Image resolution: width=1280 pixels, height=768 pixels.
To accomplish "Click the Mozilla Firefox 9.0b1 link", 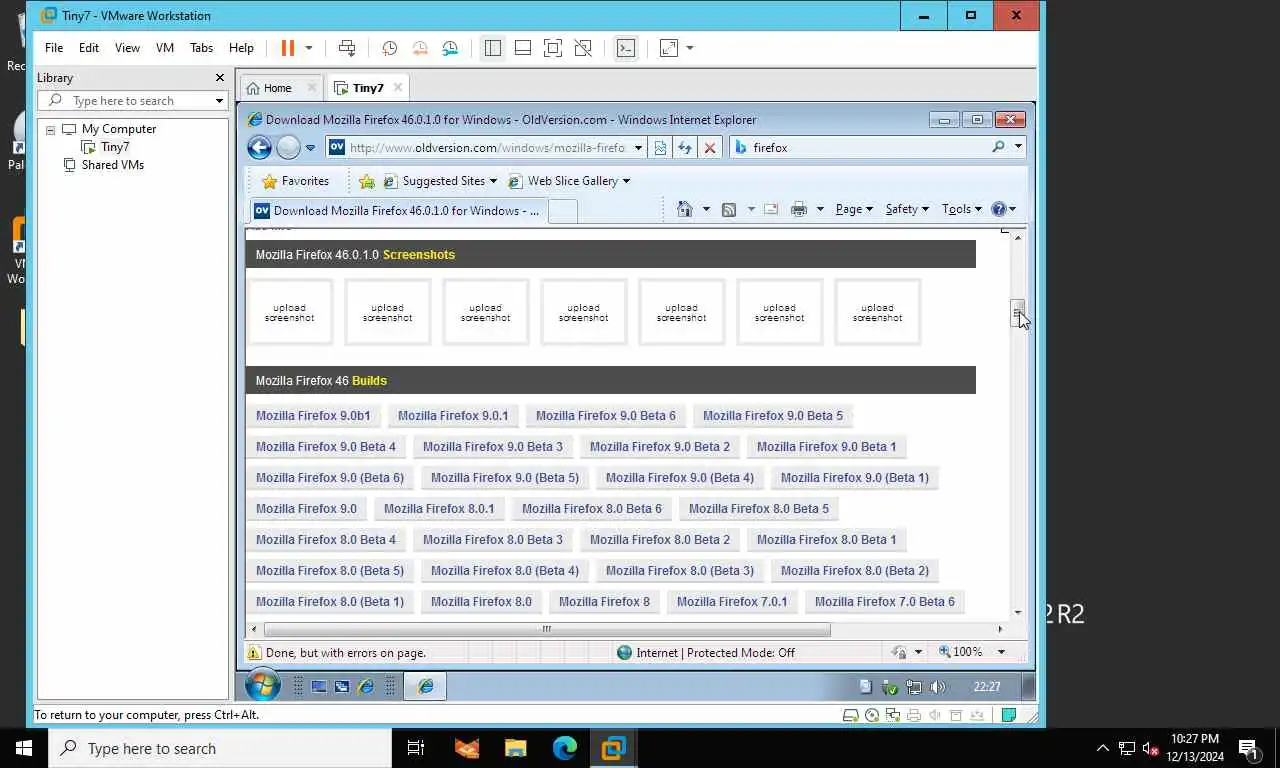I will click(313, 416).
